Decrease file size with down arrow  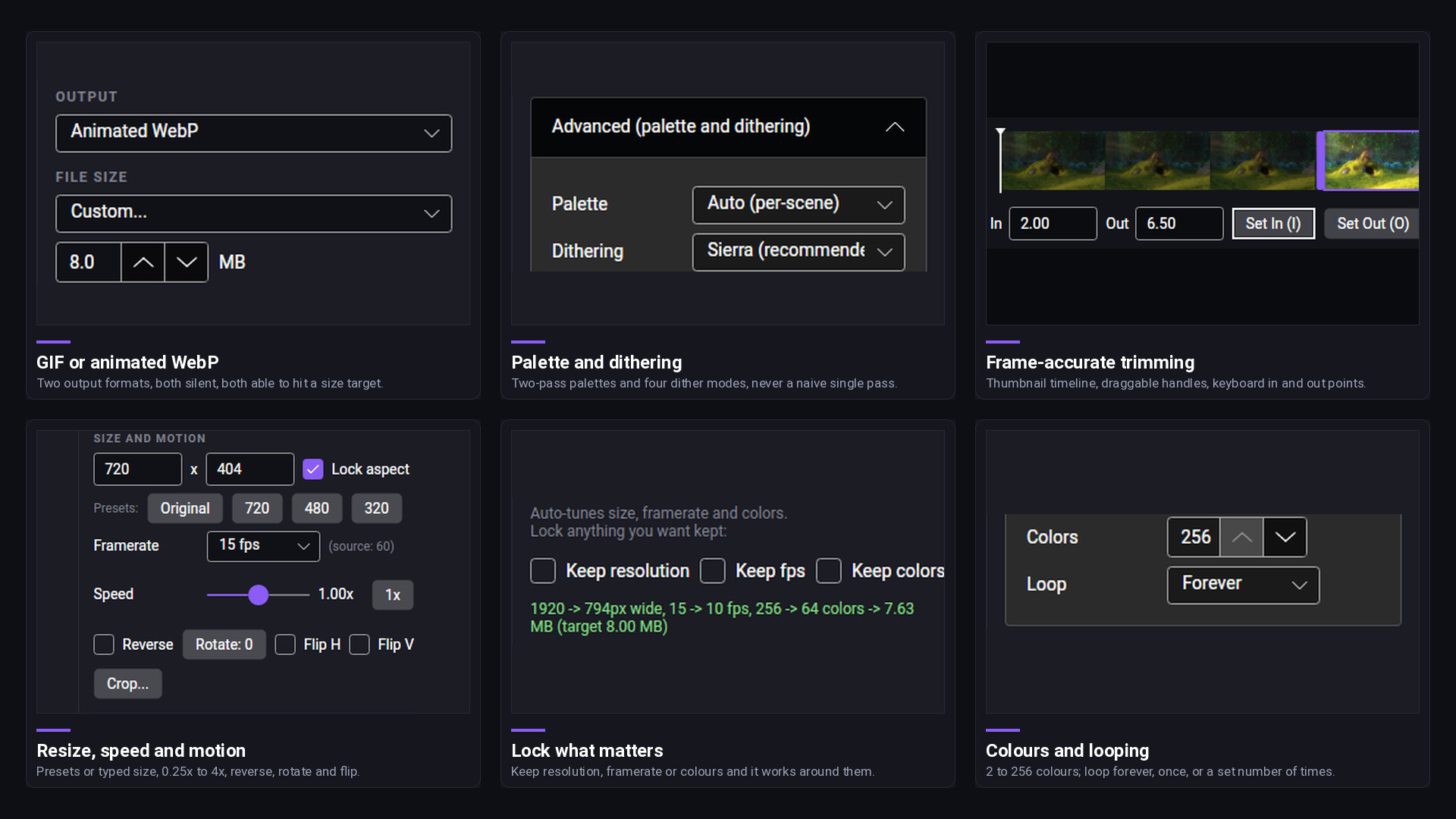tap(187, 262)
